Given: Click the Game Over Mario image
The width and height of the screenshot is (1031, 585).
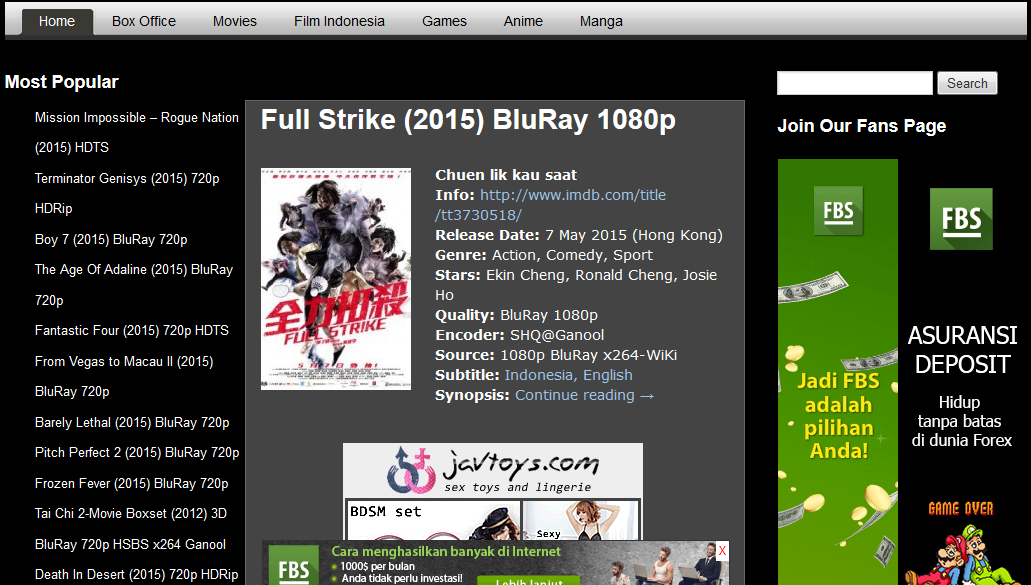Looking at the screenshot, I should click(961, 542).
